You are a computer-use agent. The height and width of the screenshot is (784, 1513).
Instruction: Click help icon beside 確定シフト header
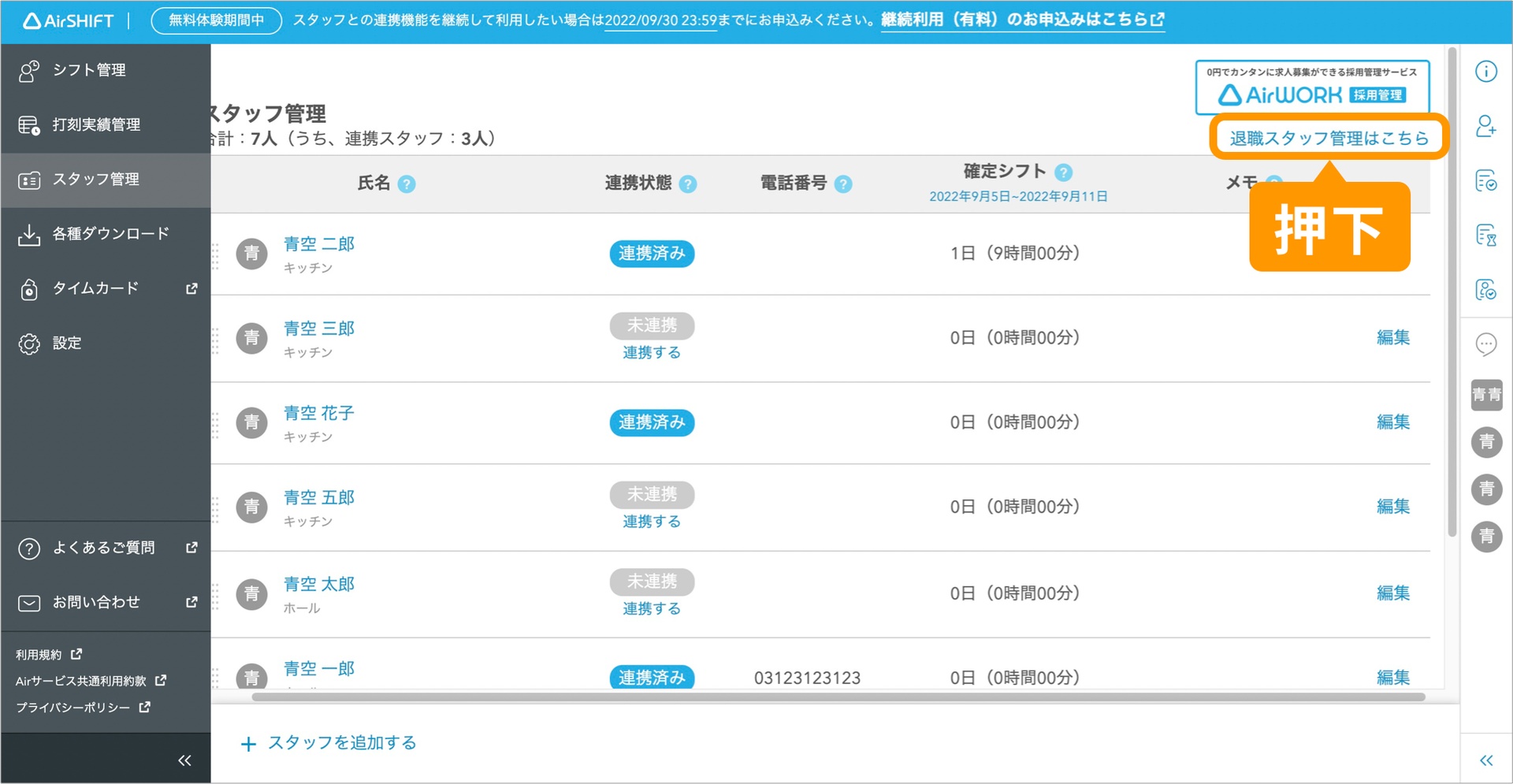[x=1063, y=173]
